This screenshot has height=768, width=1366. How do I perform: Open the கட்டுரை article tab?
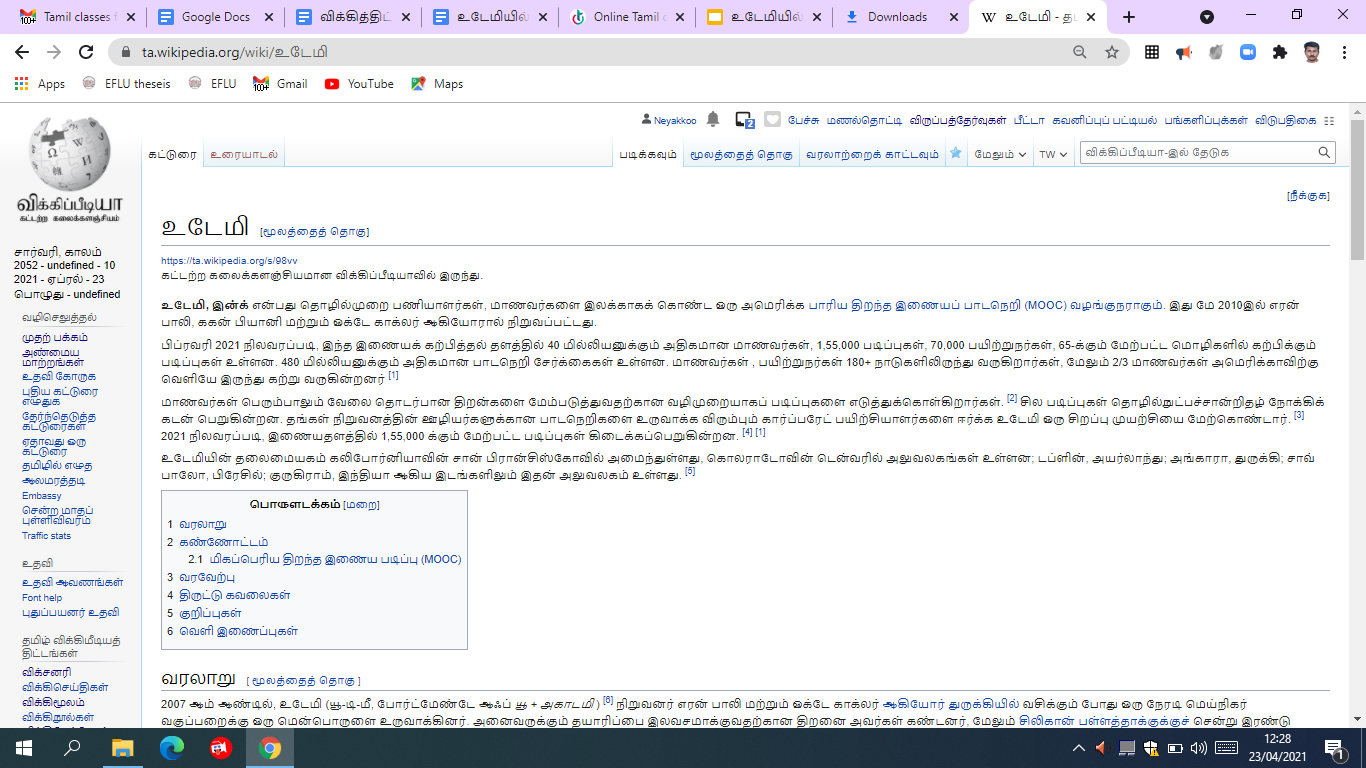pyautogui.click(x=173, y=154)
